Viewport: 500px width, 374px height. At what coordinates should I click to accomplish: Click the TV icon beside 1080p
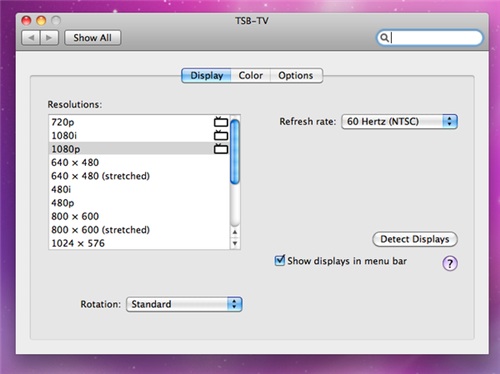click(x=221, y=148)
